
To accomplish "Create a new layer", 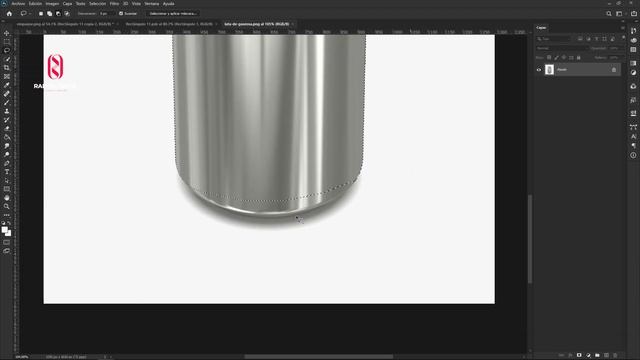I will click(606, 356).
